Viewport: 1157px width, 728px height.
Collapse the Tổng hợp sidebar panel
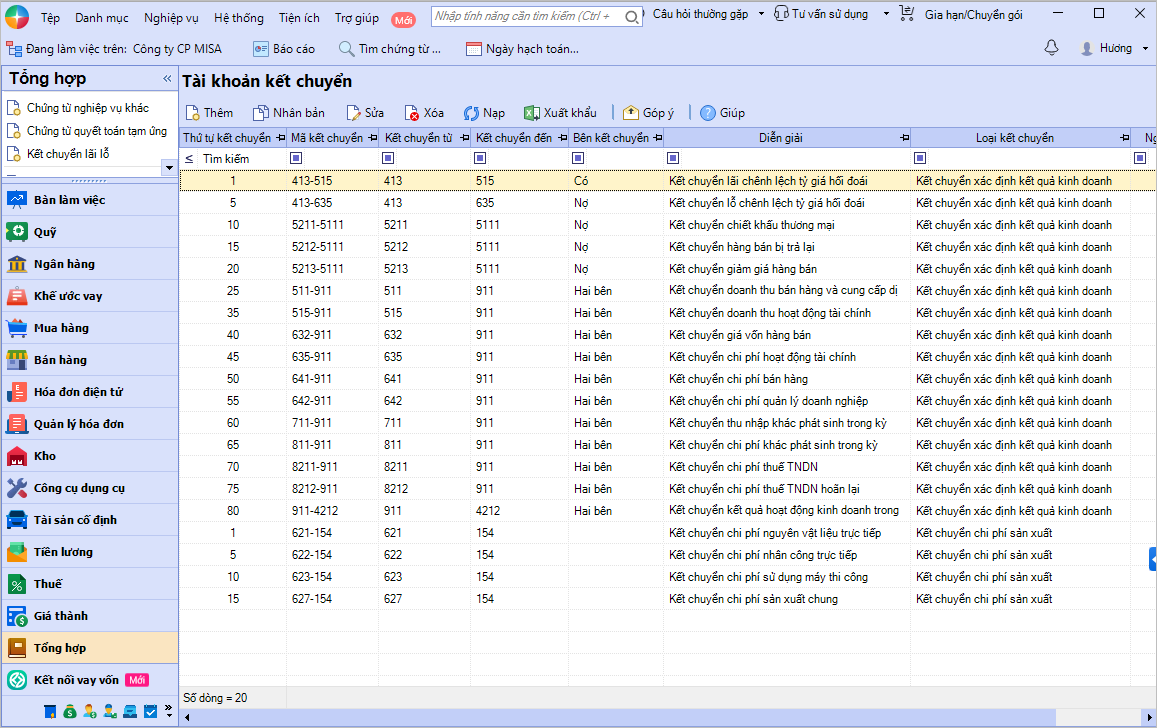(x=167, y=78)
